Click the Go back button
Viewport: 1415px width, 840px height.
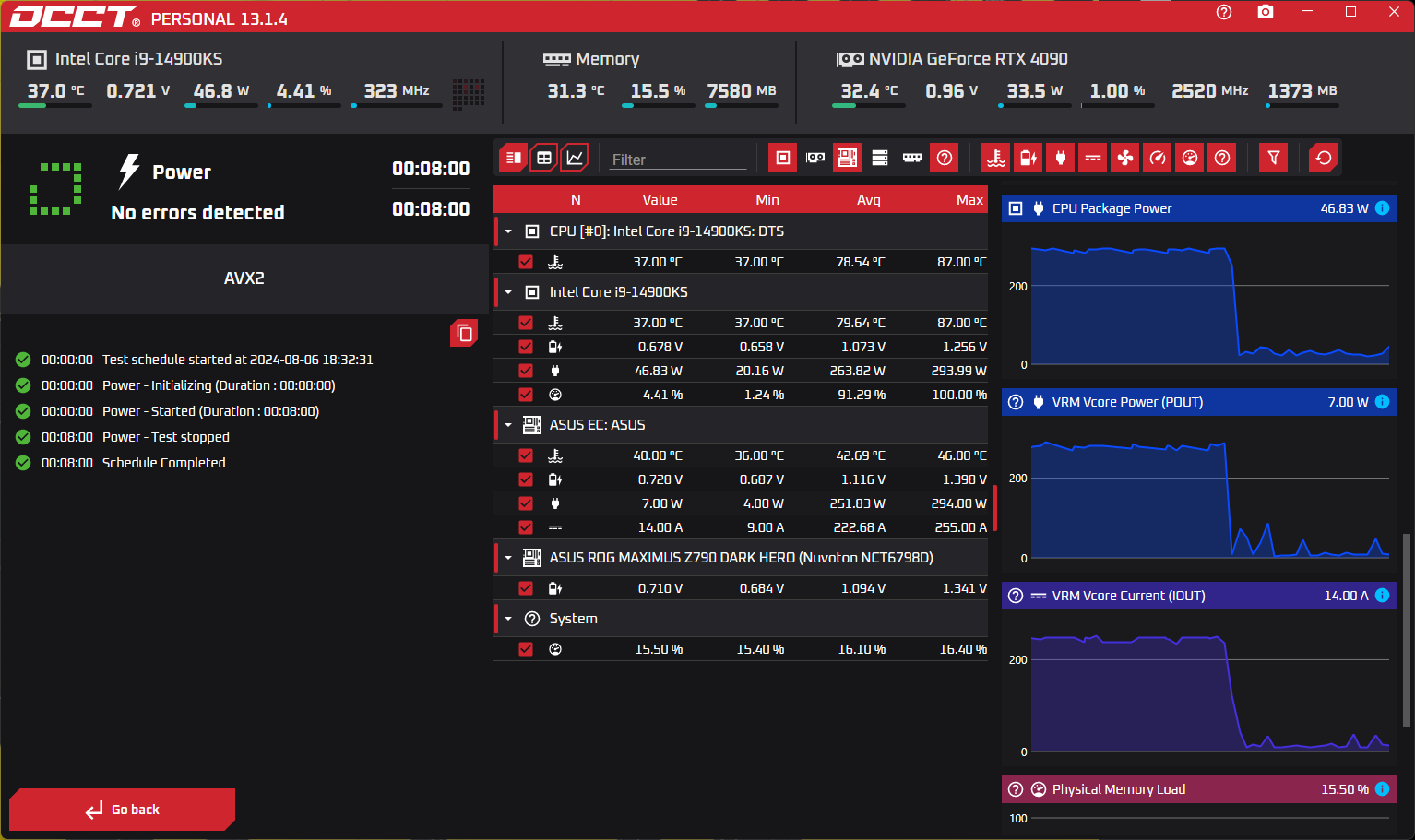coord(123,810)
